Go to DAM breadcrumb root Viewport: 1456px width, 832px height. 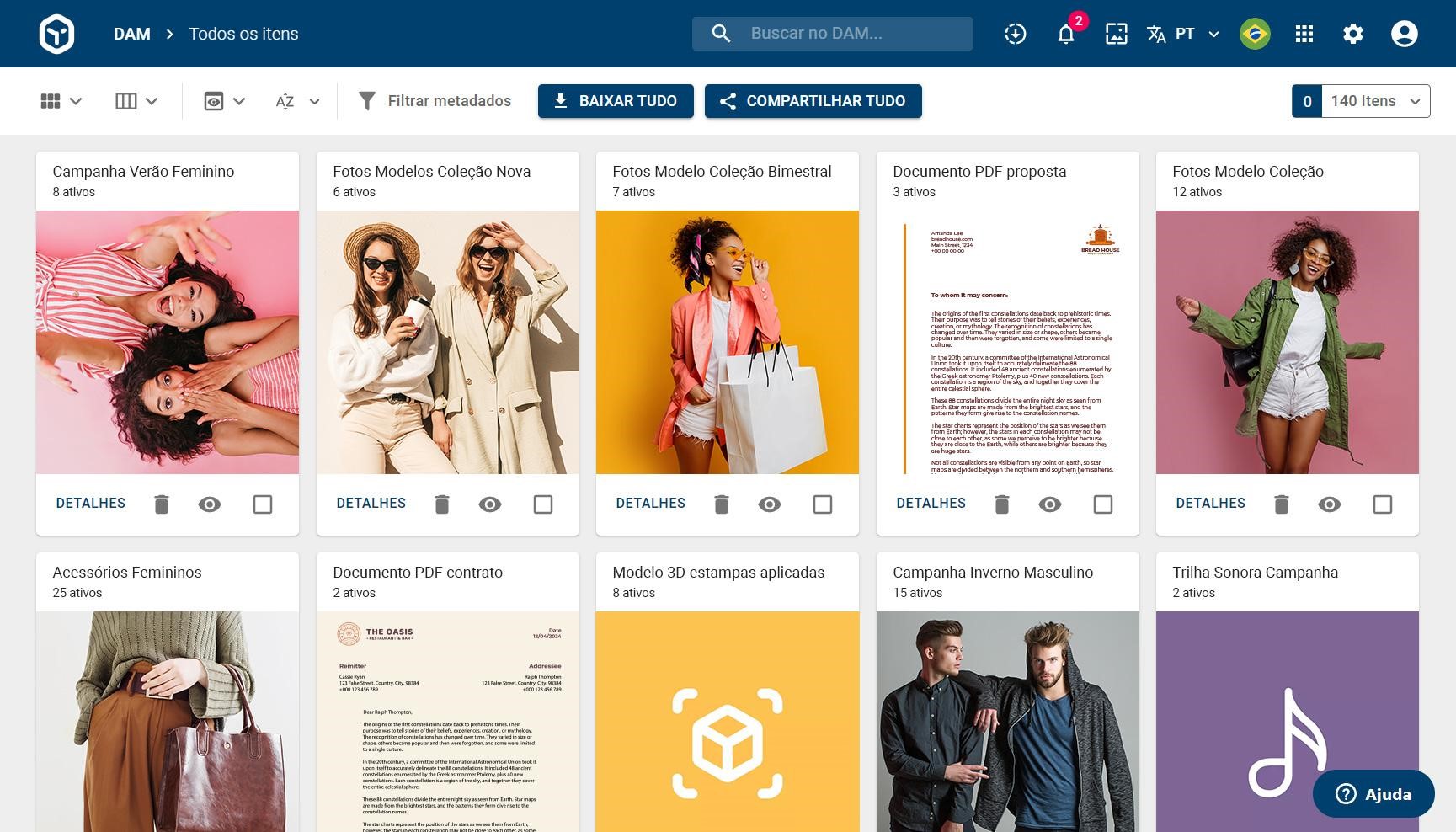[132, 34]
